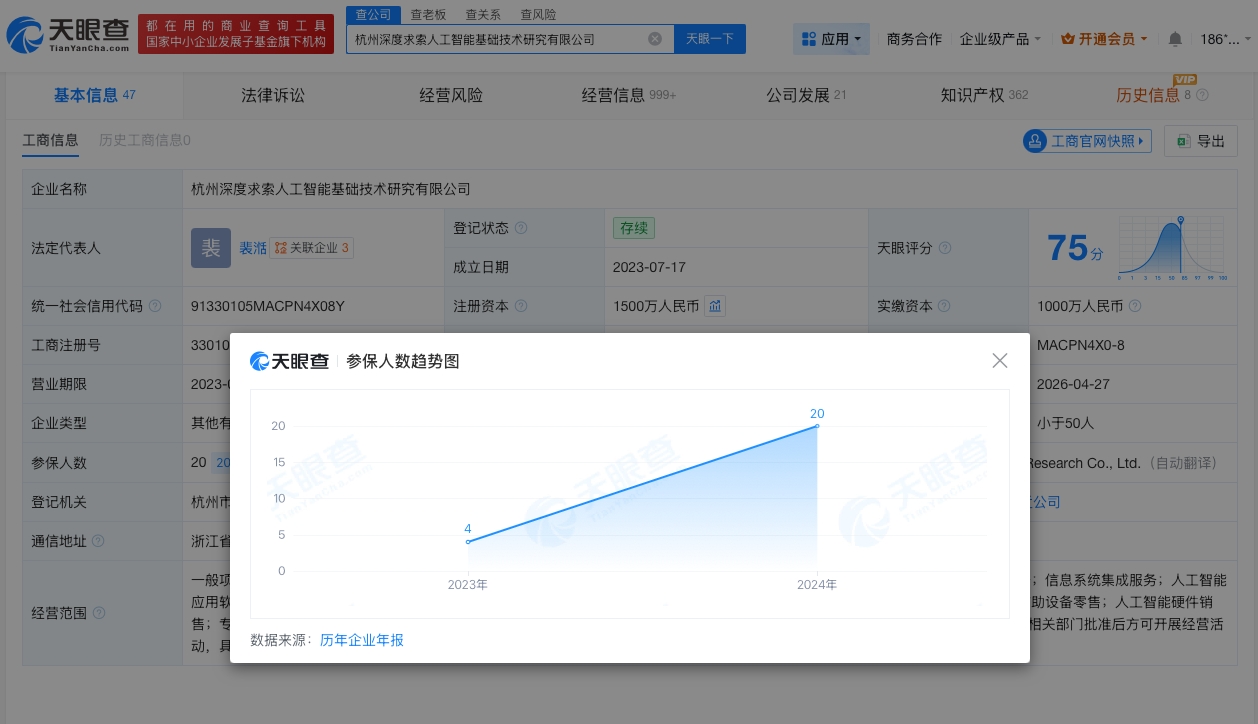Switch to 查公司 search tab
Viewport: 1258px width, 724px height.
point(373,14)
